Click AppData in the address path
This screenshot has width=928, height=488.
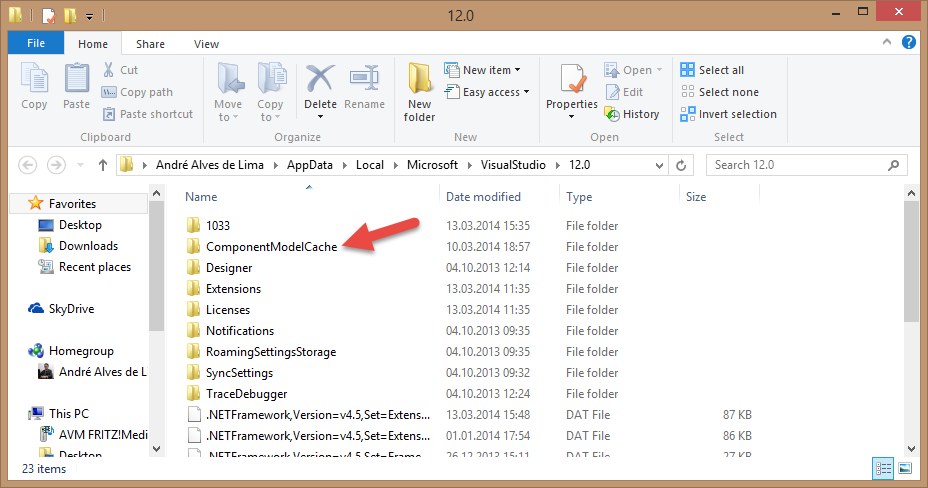pyautogui.click(x=310, y=165)
